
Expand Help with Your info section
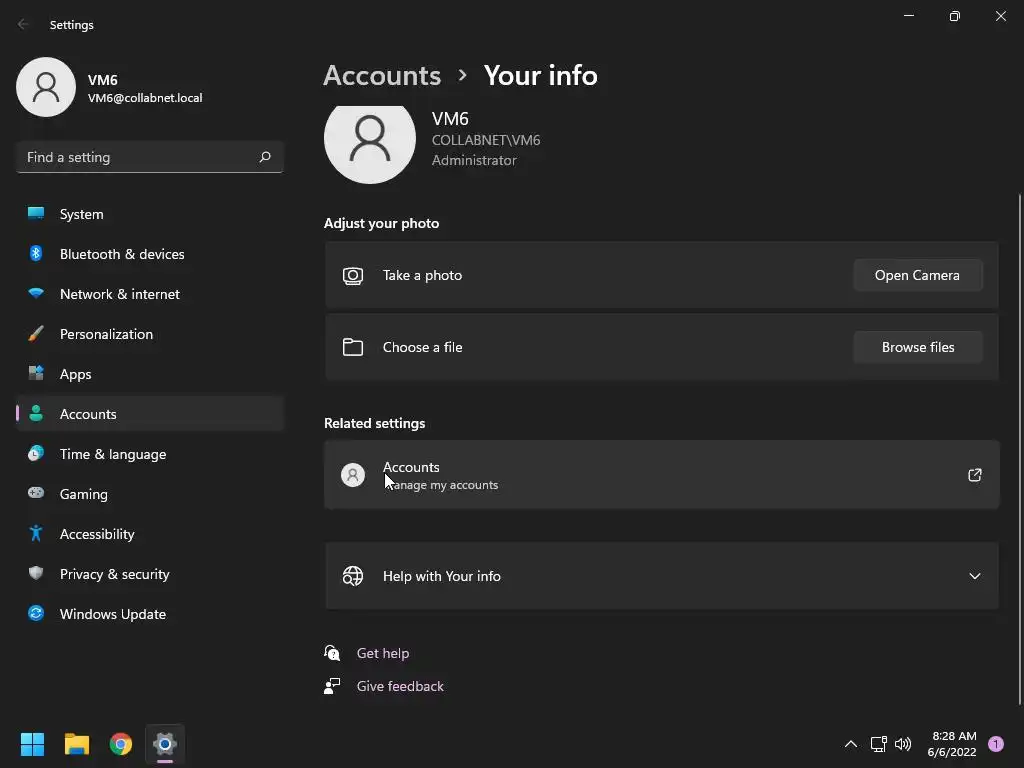tap(975, 576)
